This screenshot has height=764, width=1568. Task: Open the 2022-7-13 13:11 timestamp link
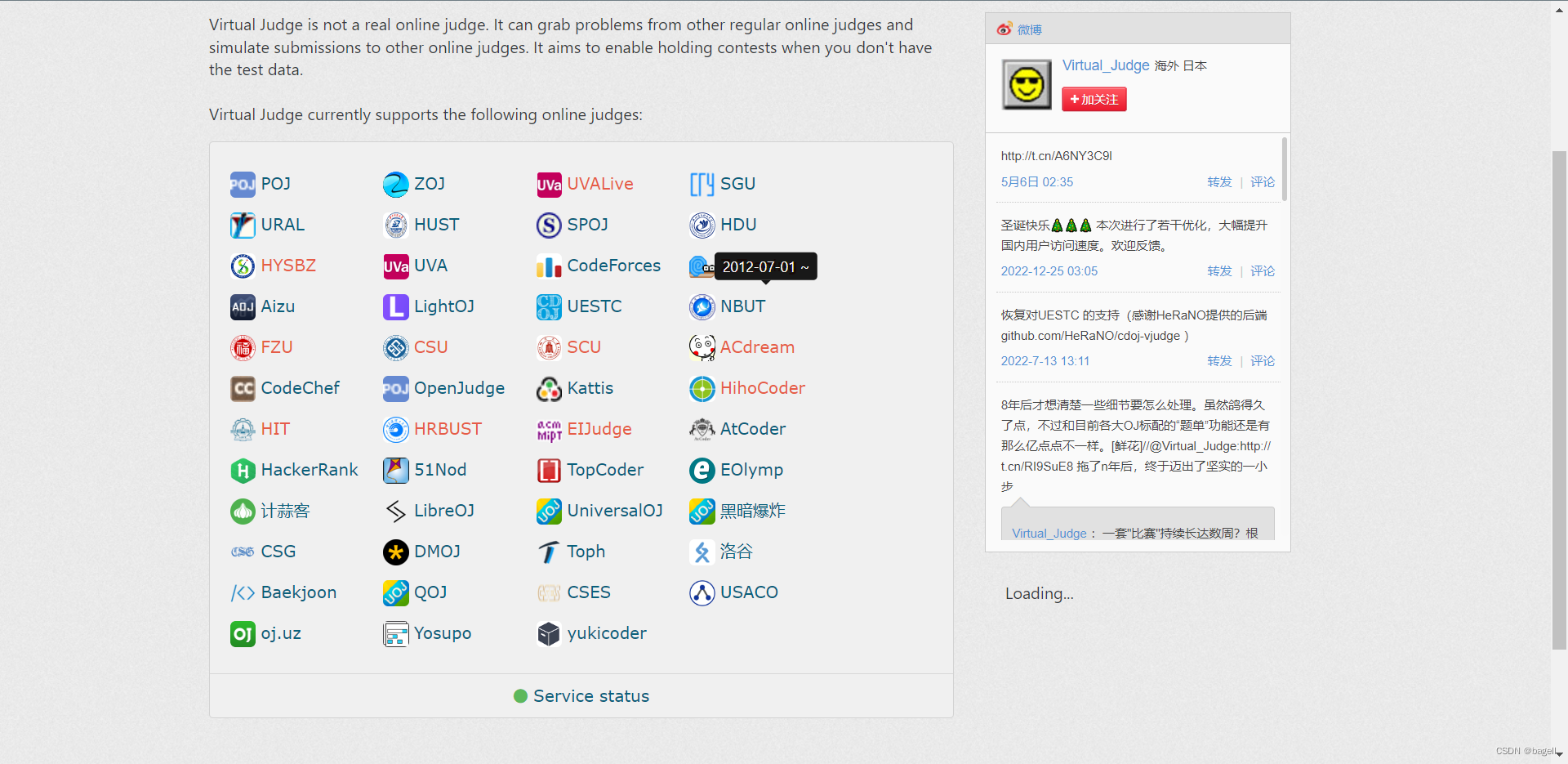click(1045, 361)
